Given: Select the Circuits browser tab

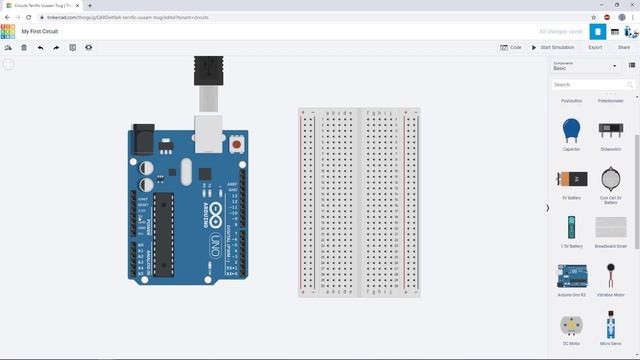Looking at the screenshot, I should [x=42, y=5].
